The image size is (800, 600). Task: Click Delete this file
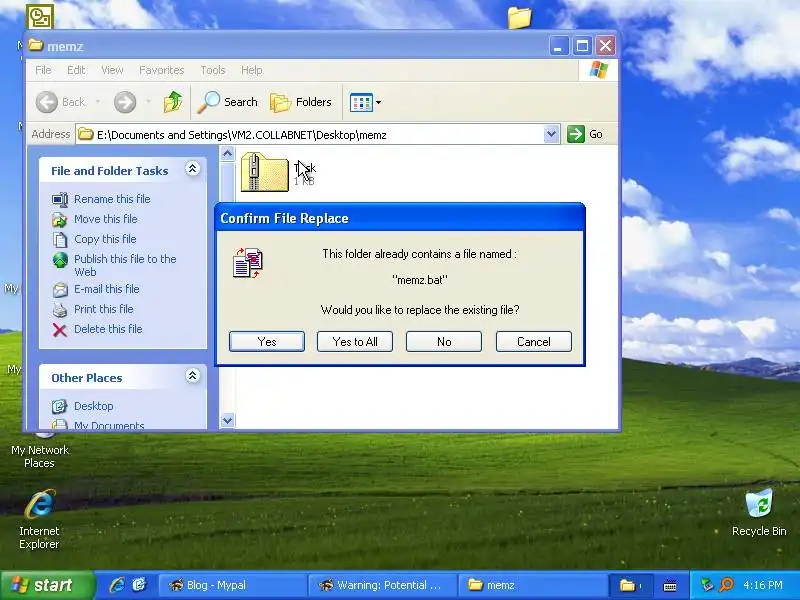click(x=108, y=329)
